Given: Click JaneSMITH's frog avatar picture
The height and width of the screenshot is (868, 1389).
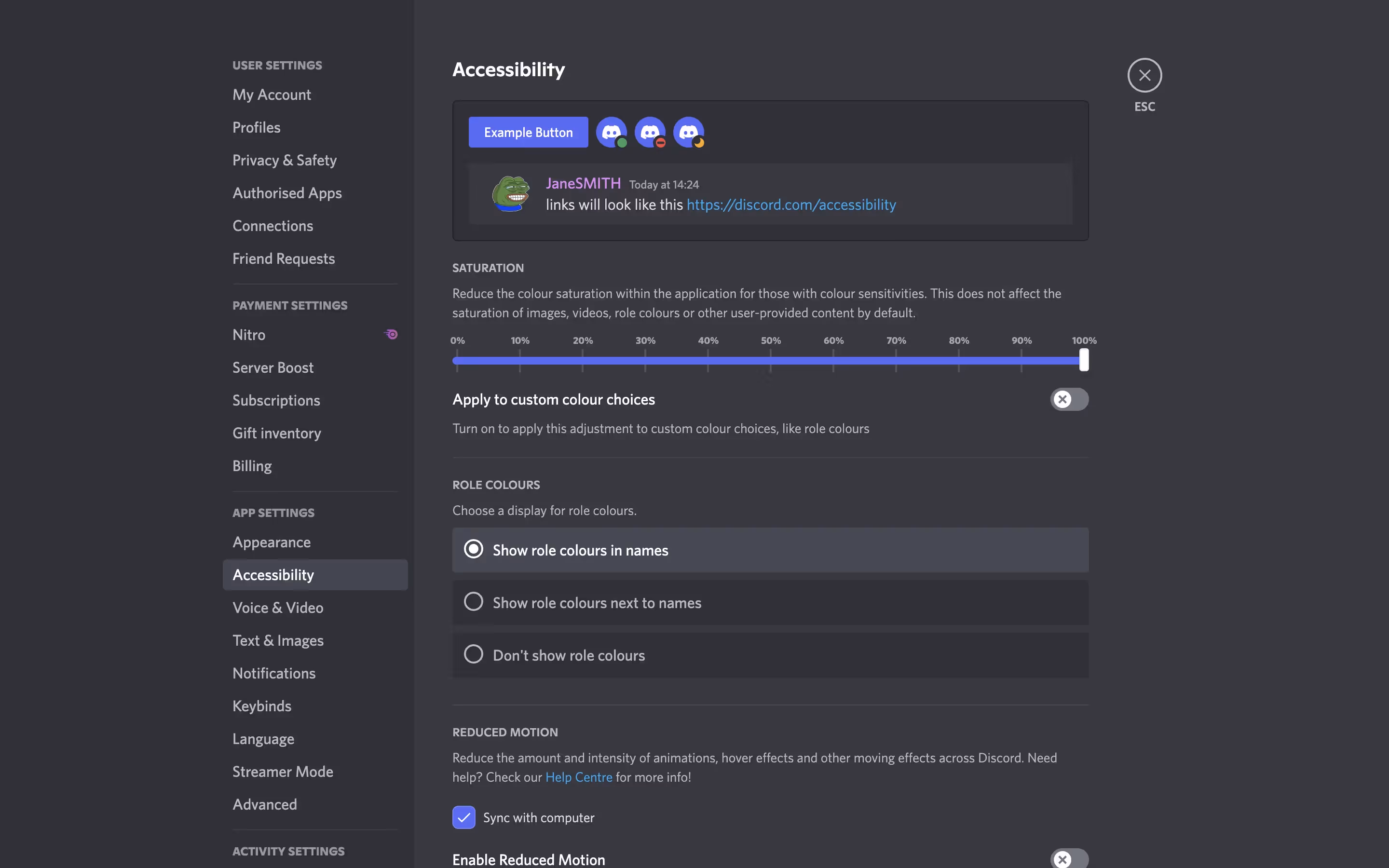Looking at the screenshot, I should click(510, 193).
